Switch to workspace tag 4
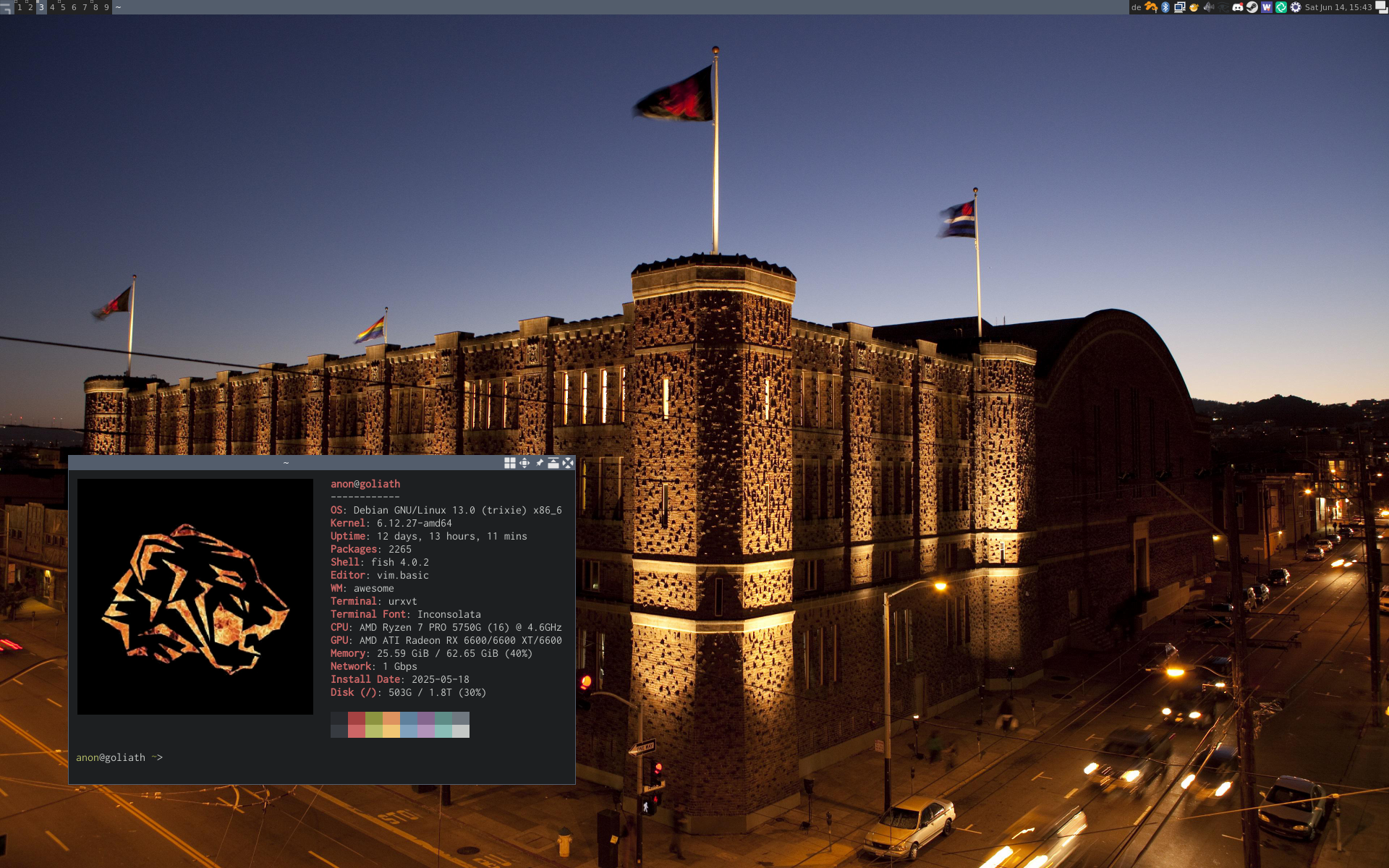 pos(52,7)
